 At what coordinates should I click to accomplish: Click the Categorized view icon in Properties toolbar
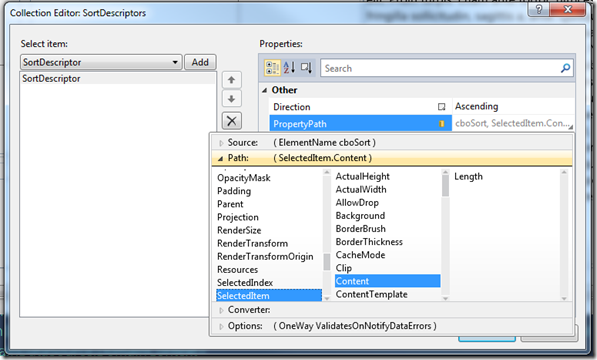(x=273, y=68)
